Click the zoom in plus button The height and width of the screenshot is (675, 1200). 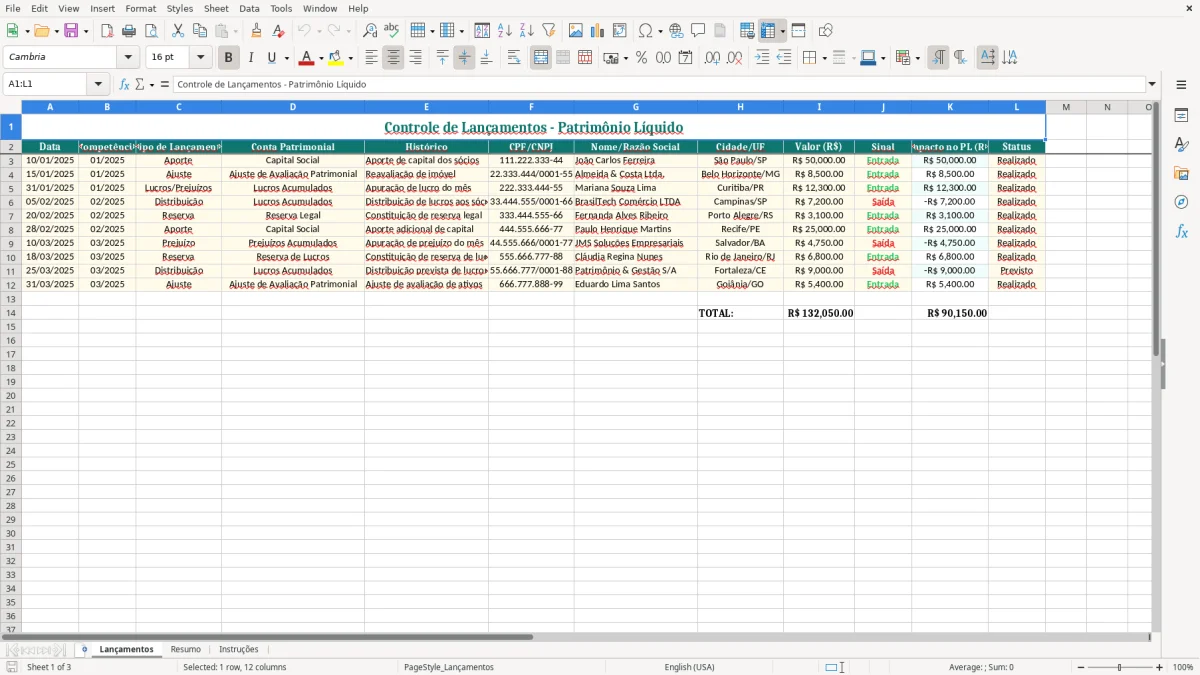click(x=1160, y=667)
